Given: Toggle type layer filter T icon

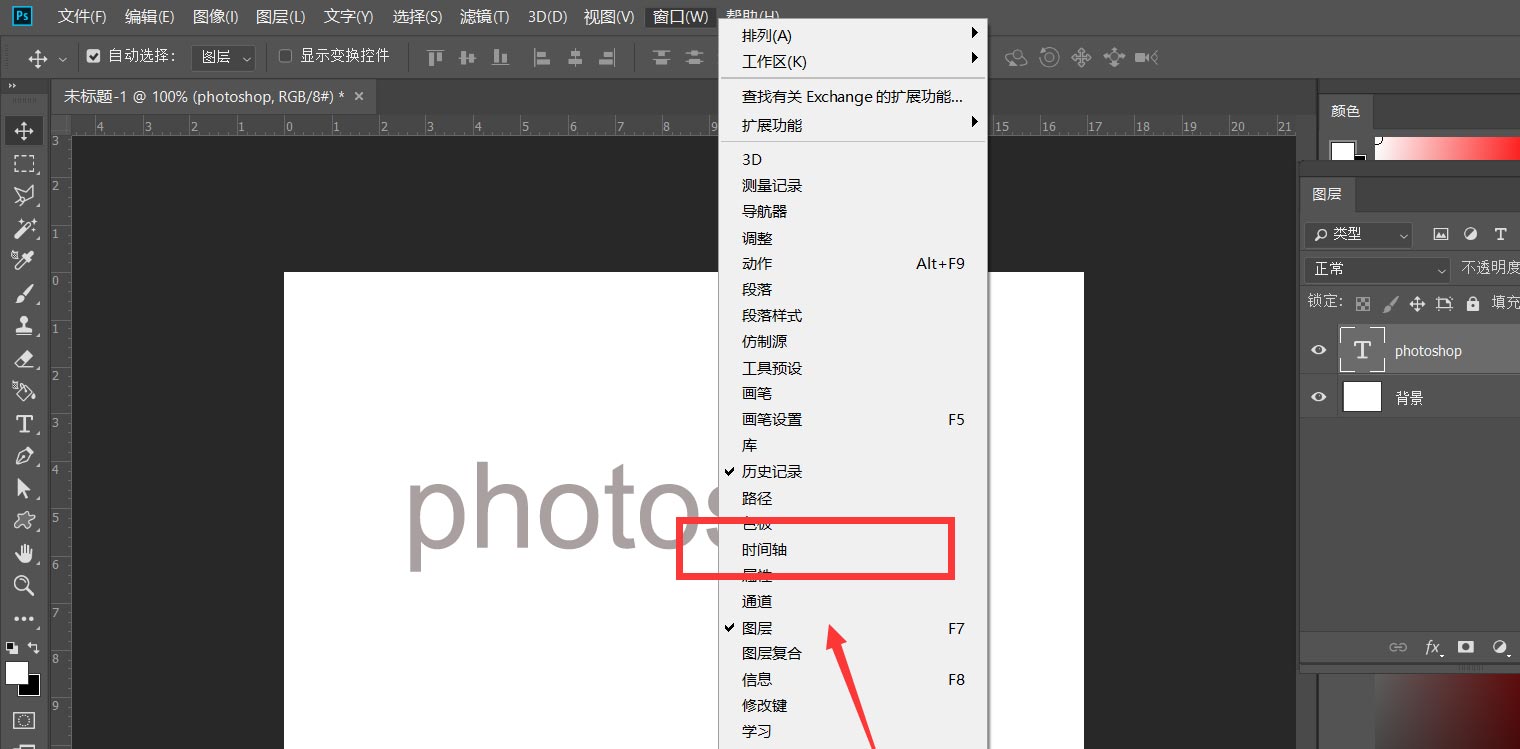Looking at the screenshot, I should click(1500, 234).
